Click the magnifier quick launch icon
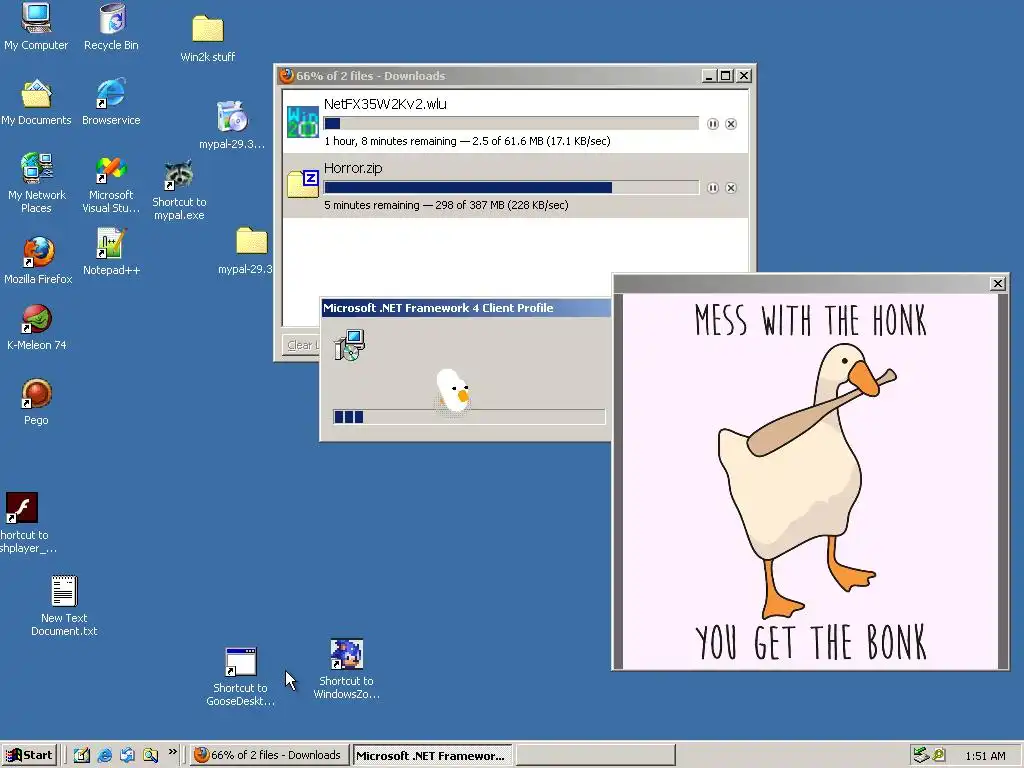The image size is (1024, 768). tap(150, 756)
